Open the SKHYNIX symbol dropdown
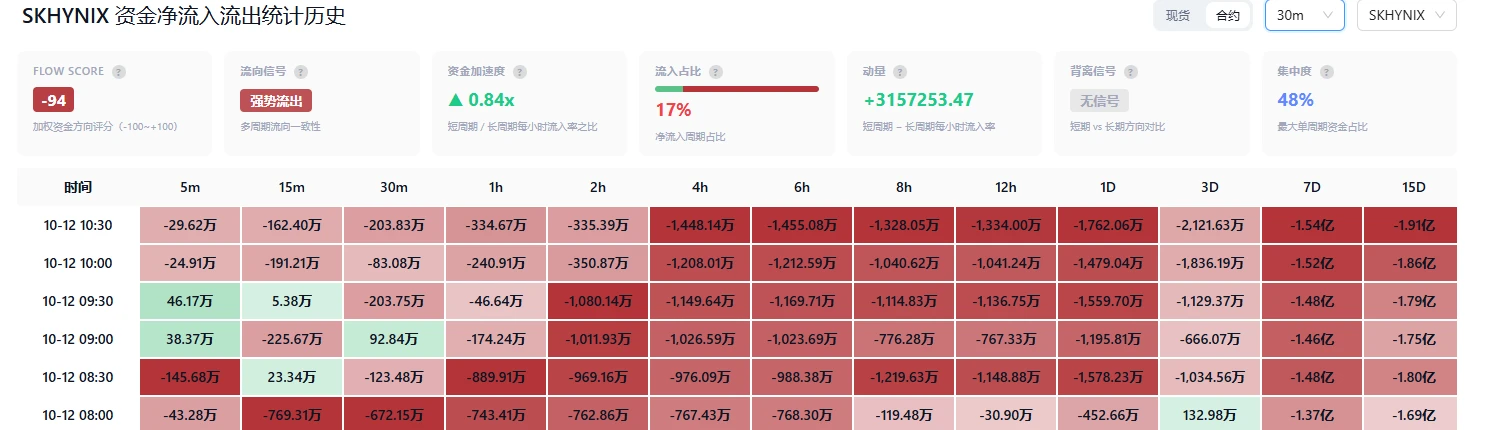This screenshot has width=1509, height=430. click(1406, 15)
